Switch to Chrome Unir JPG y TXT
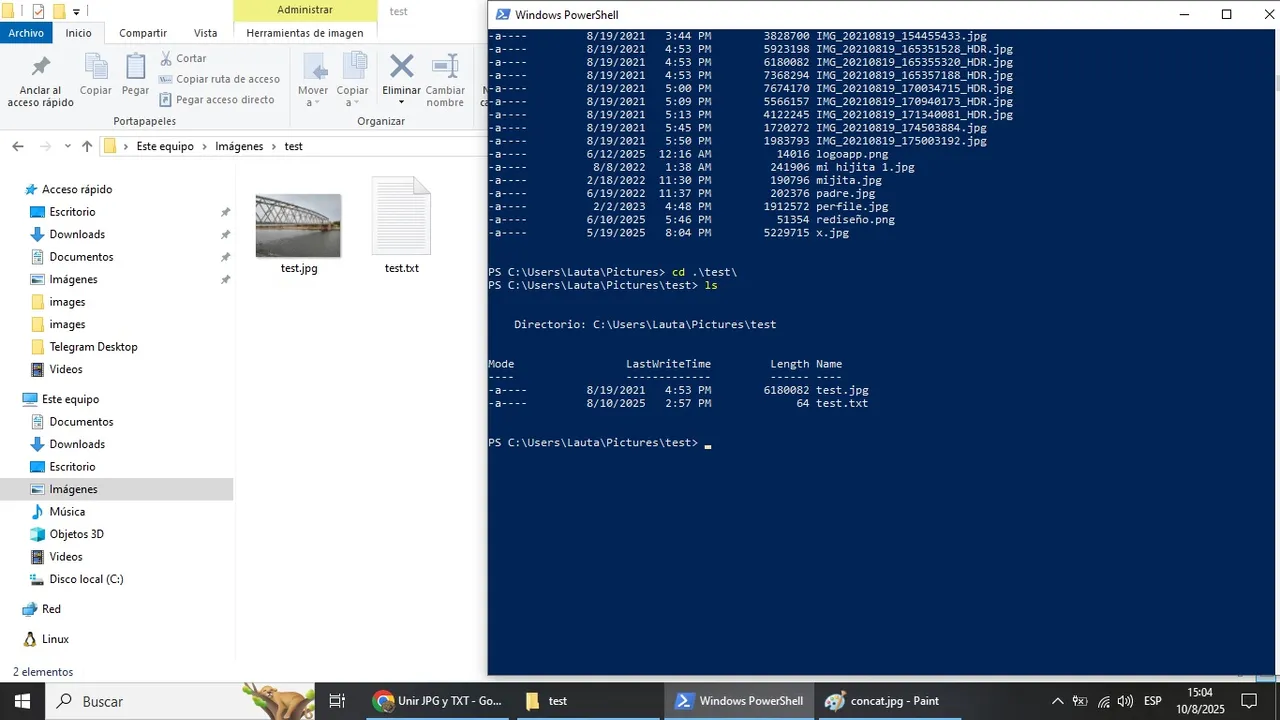 point(437,701)
